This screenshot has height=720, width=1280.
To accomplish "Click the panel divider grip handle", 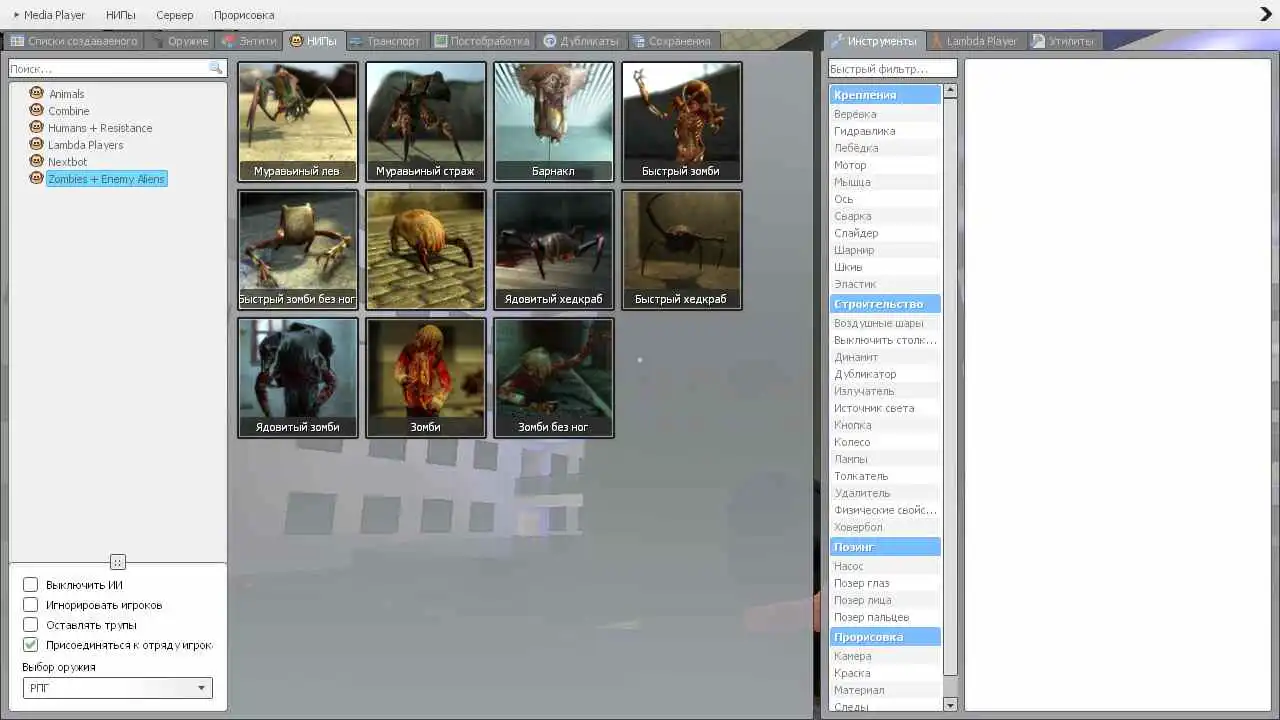I will [x=118, y=562].
